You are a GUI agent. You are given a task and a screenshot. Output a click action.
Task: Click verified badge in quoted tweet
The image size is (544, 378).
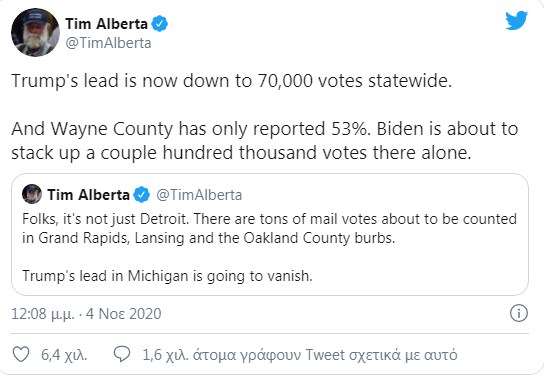coord(141,195)
